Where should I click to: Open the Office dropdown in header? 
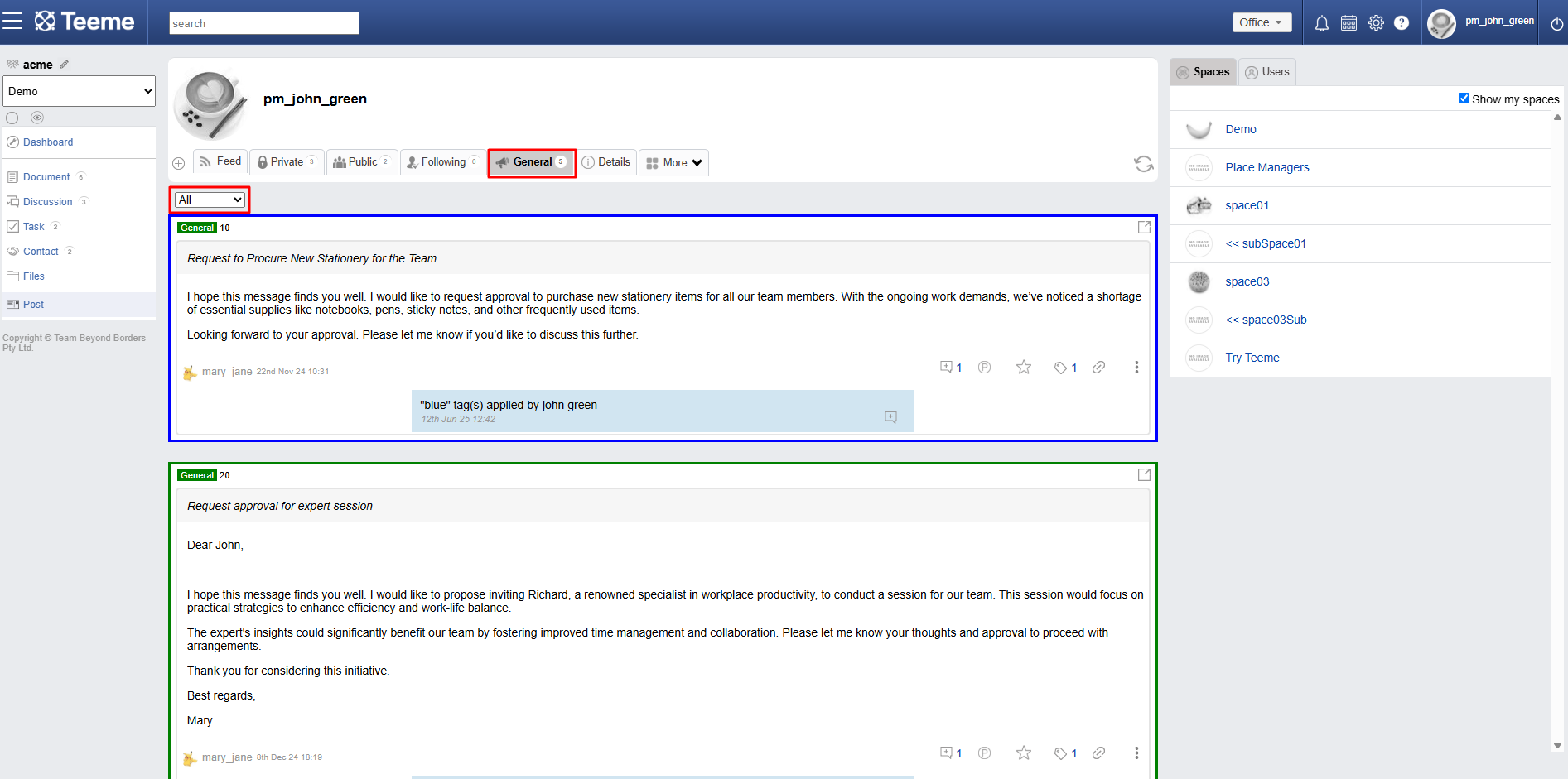point(1262,22)
